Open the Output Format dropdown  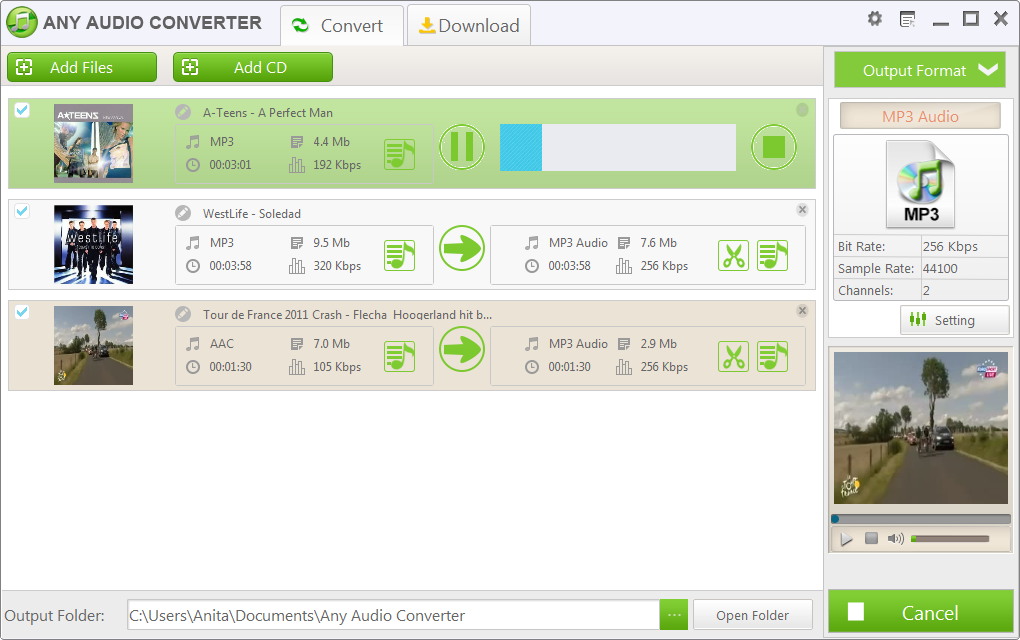[919, 70]
